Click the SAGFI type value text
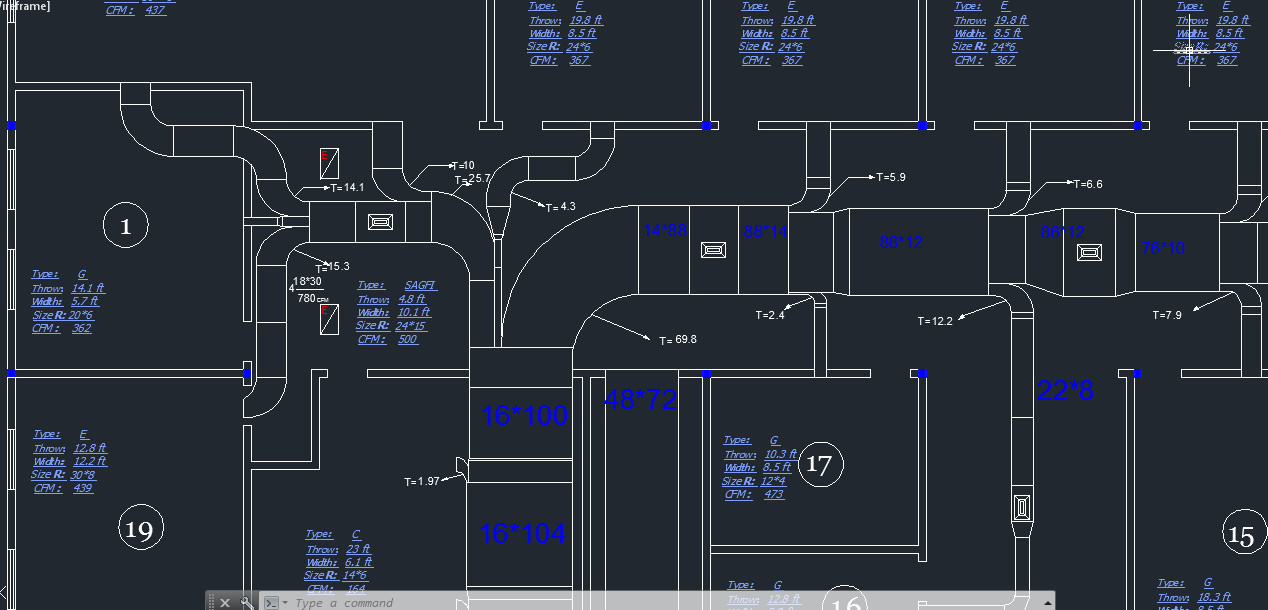Screen dimensions: 1268x610 421,285
